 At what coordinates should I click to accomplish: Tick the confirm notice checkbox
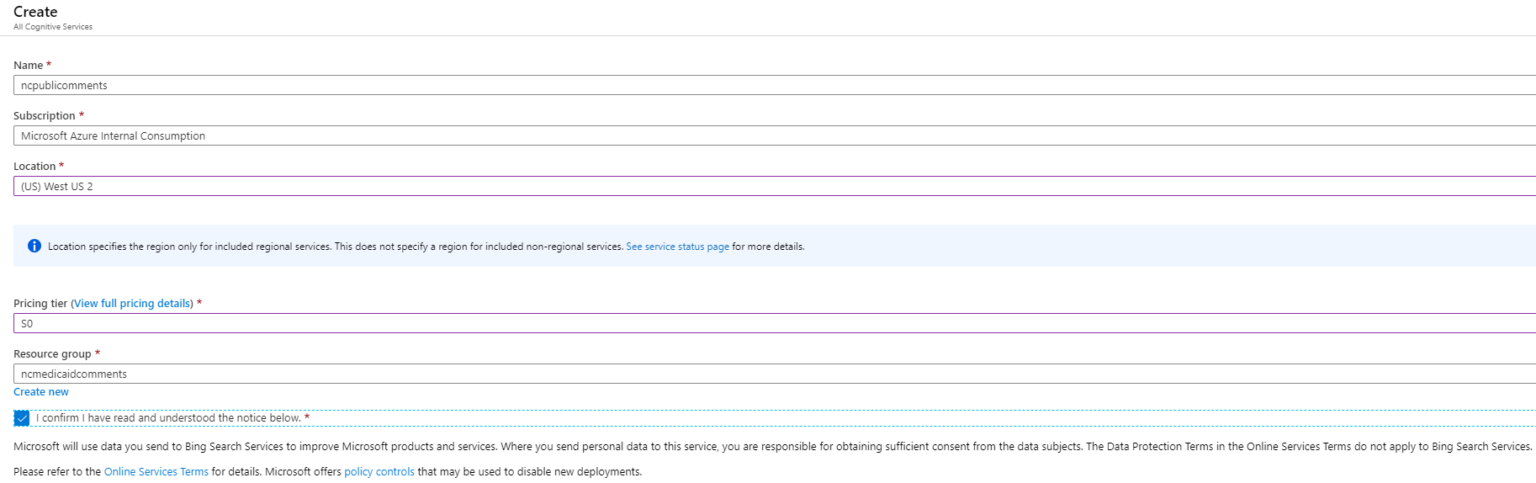pyautogui.click(x=22, y=418)
